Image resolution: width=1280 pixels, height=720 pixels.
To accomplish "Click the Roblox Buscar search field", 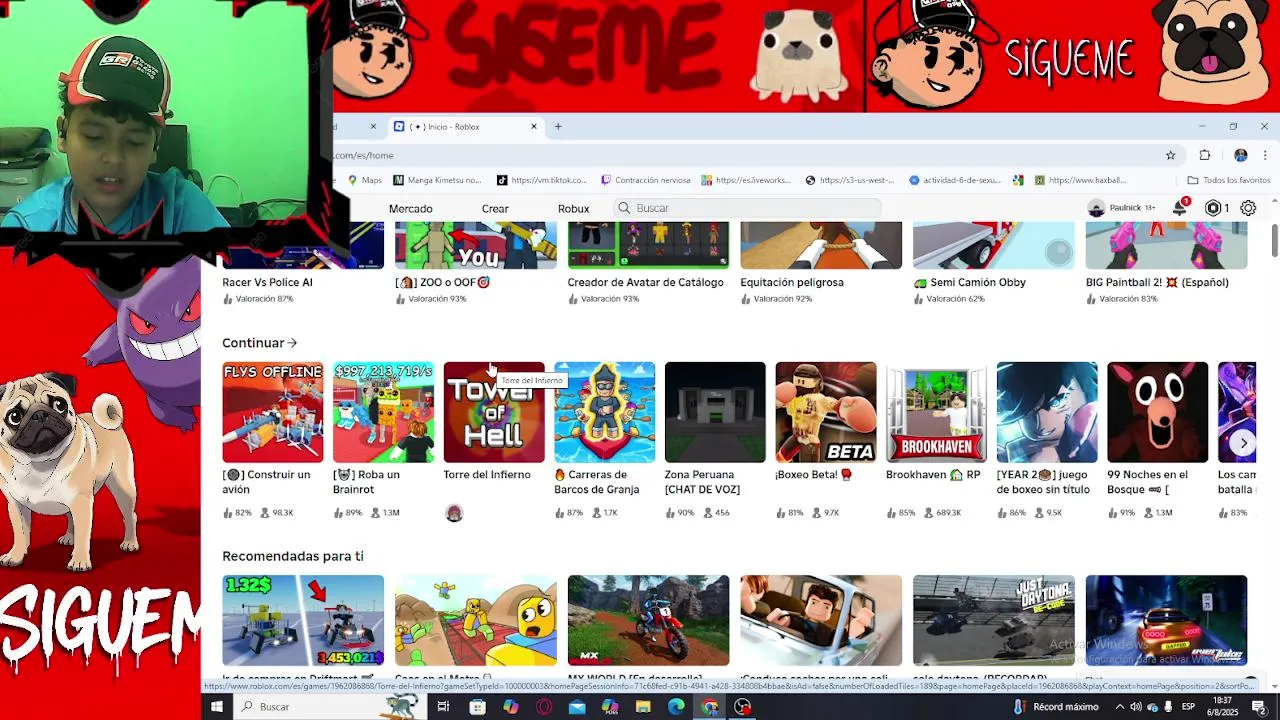I will (747, 208).
